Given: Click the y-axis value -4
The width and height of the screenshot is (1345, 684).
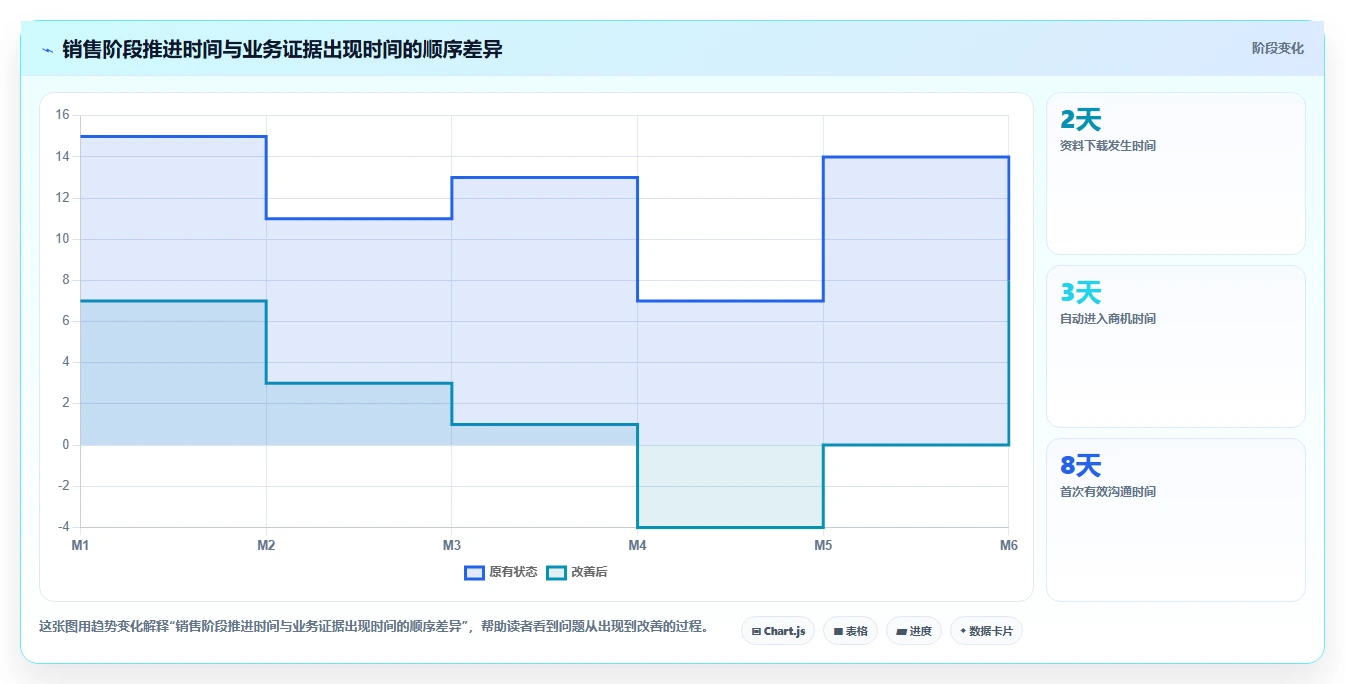Looking at the screenshot, I should click(x=62, y=527).
